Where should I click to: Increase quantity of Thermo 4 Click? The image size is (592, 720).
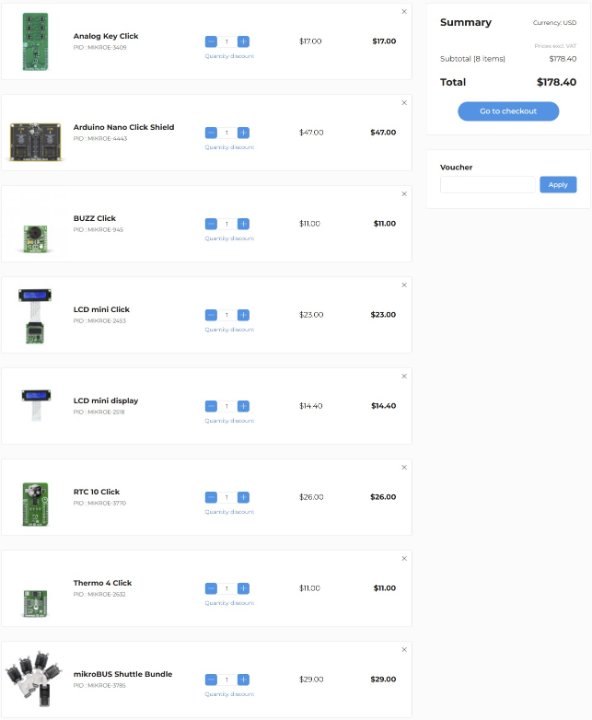pyautogui.click(x=243, y=589)
